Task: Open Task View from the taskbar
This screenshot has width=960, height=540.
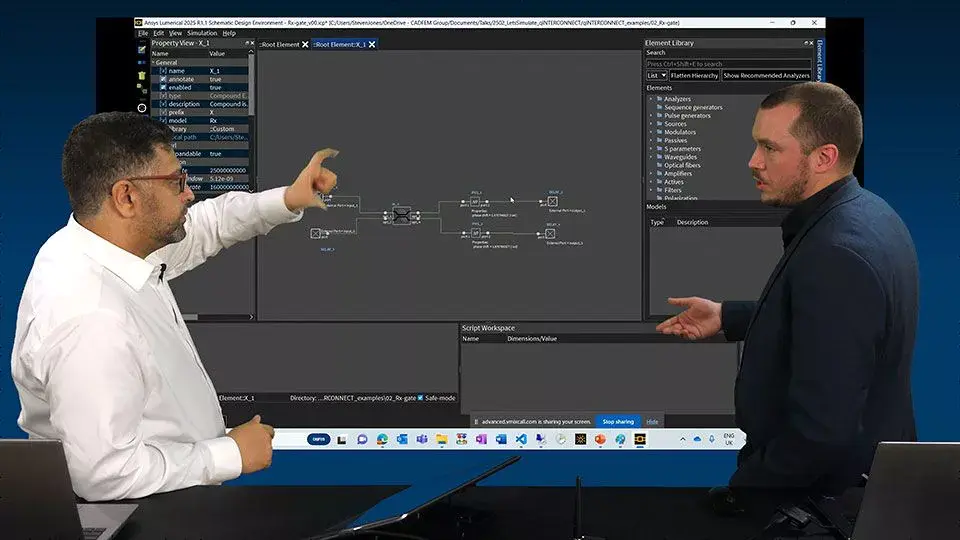Action: pyautogui.click(x=342, y=439)
